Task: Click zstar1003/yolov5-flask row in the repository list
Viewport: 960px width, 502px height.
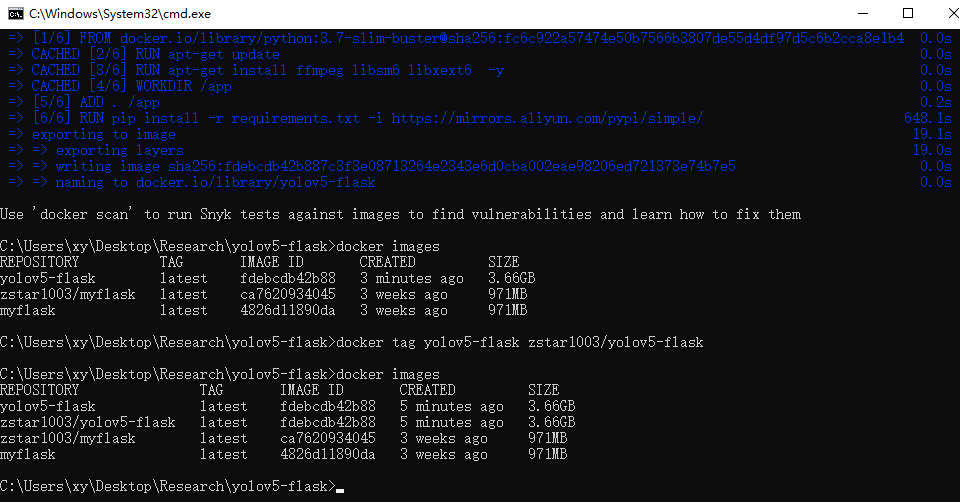Action: pyautogui.click(x=87, y=422)
